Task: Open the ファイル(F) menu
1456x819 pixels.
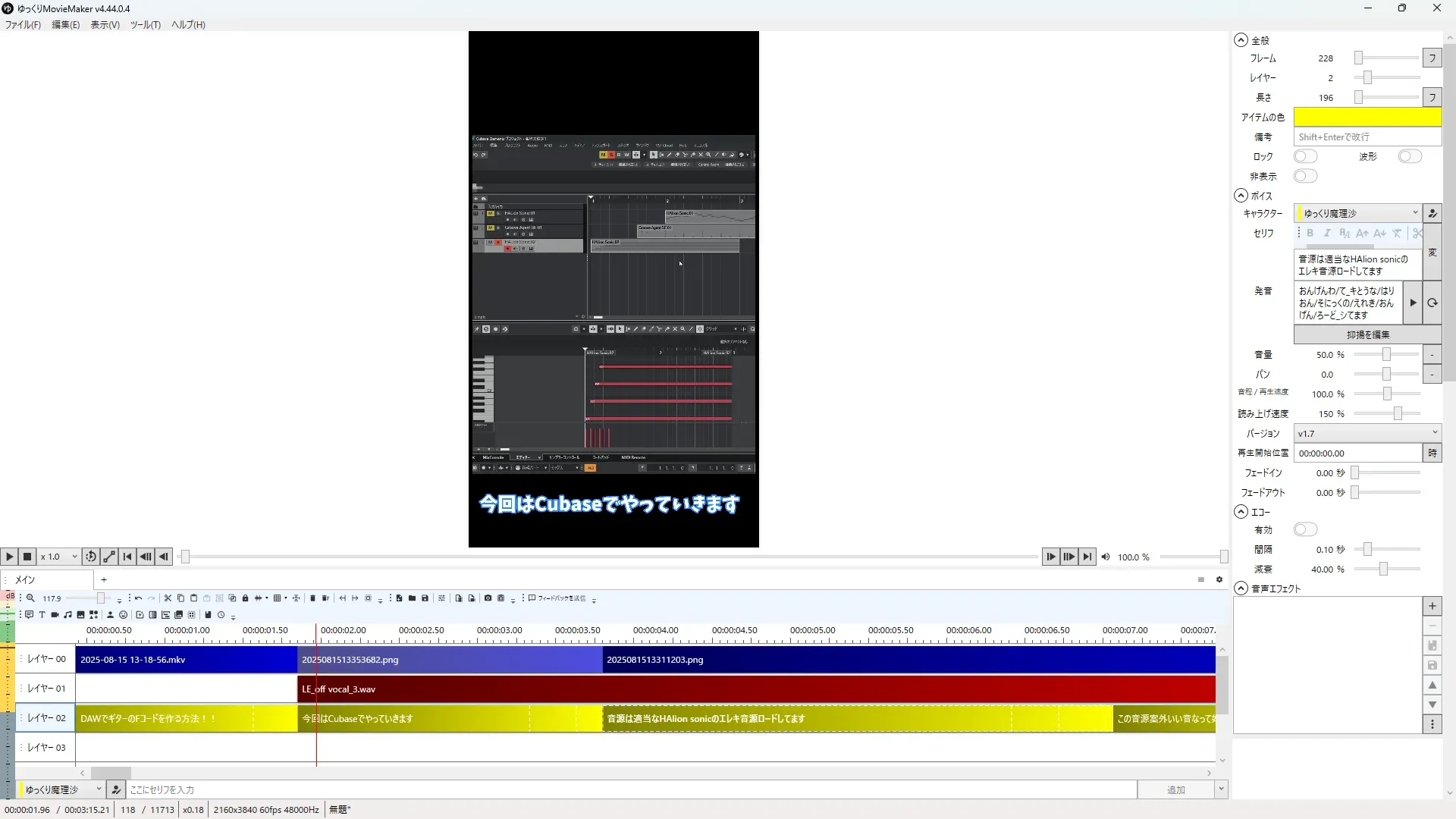Action: (x=23, y=25)
